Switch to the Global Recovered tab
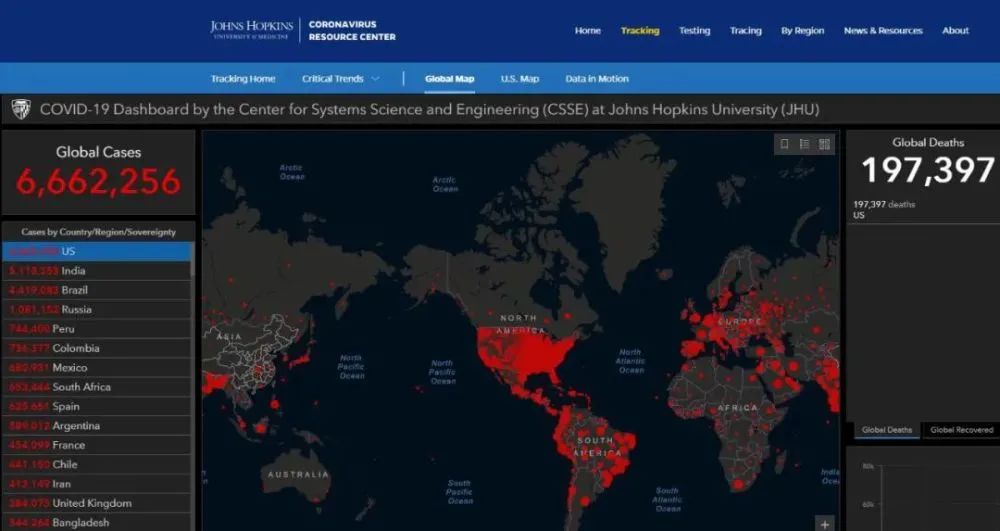Screen dimensions: 1000x531 (x=961, y=430)
